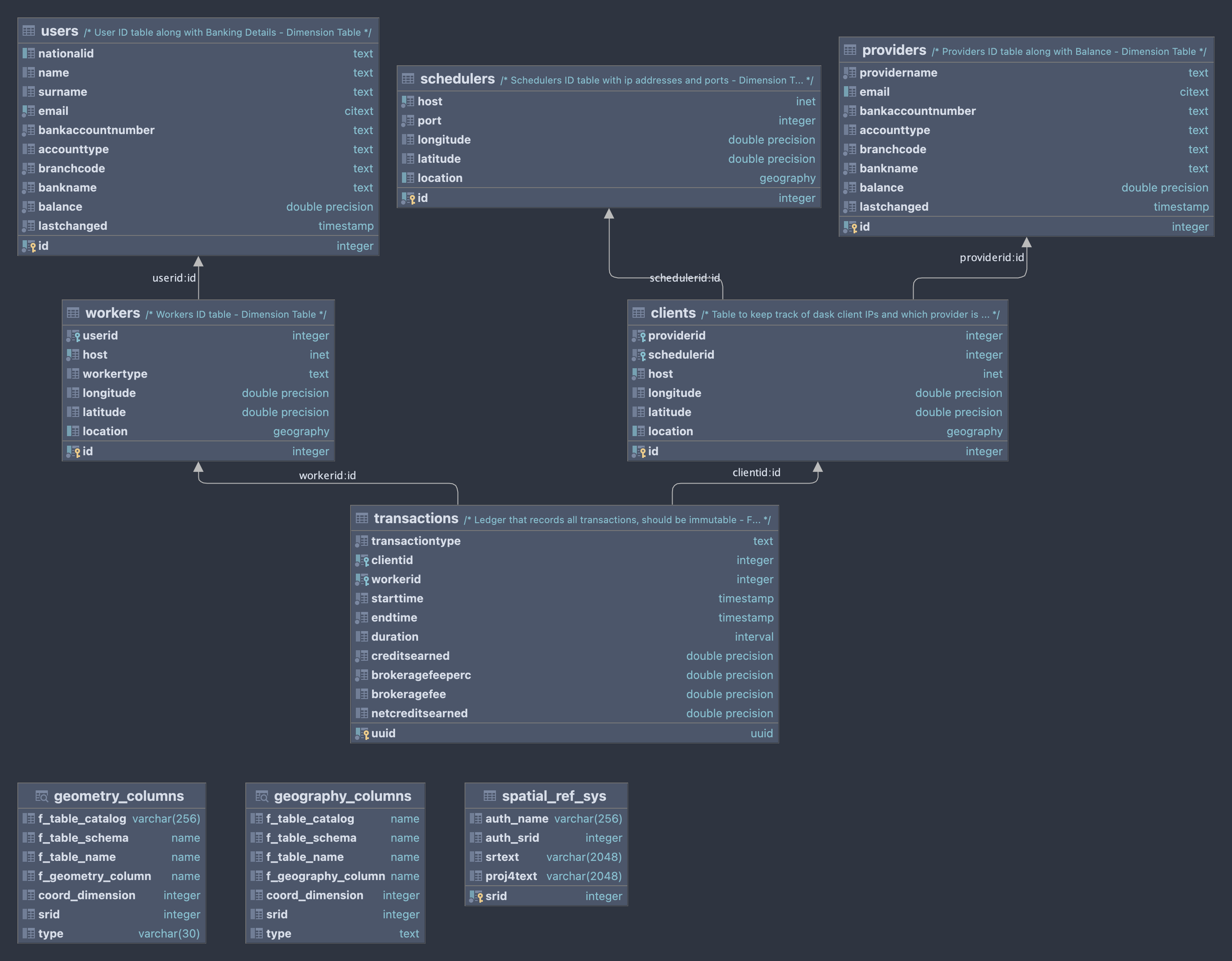Select the port column in schedulers

[x=429, y=121]
